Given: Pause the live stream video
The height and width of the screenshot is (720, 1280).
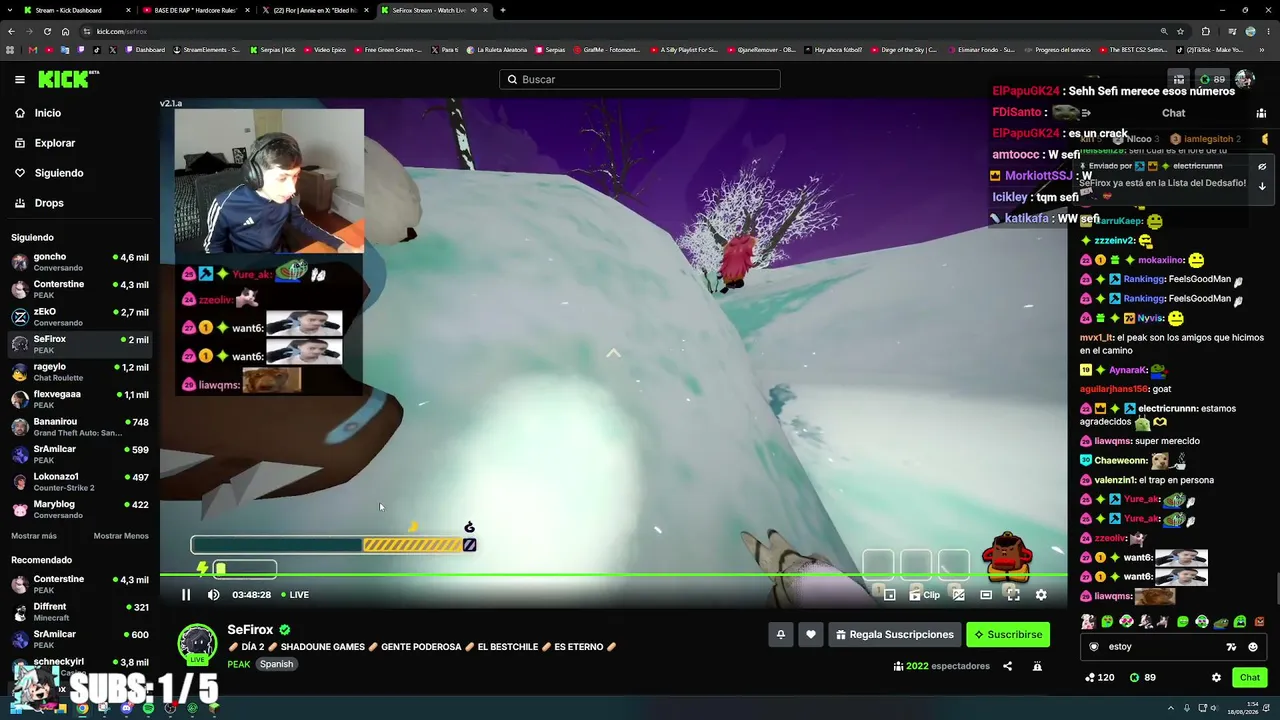Looking at the screenshot, I should (186, 595).
